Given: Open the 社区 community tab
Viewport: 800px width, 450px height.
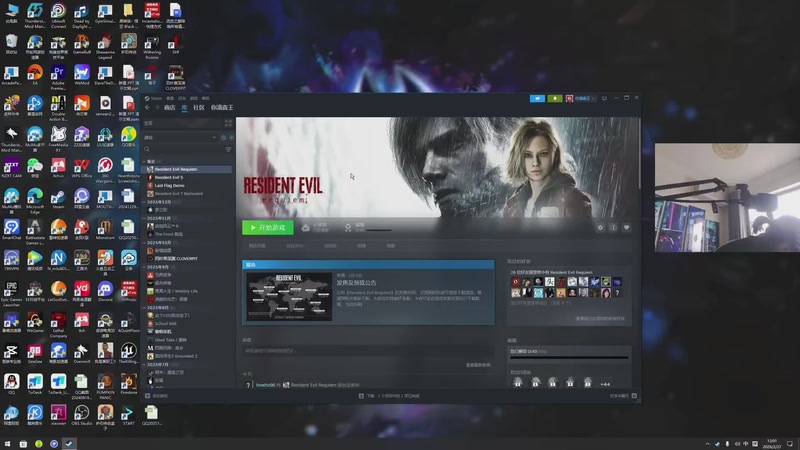Looking at the screenshot, I should (198, 108).
